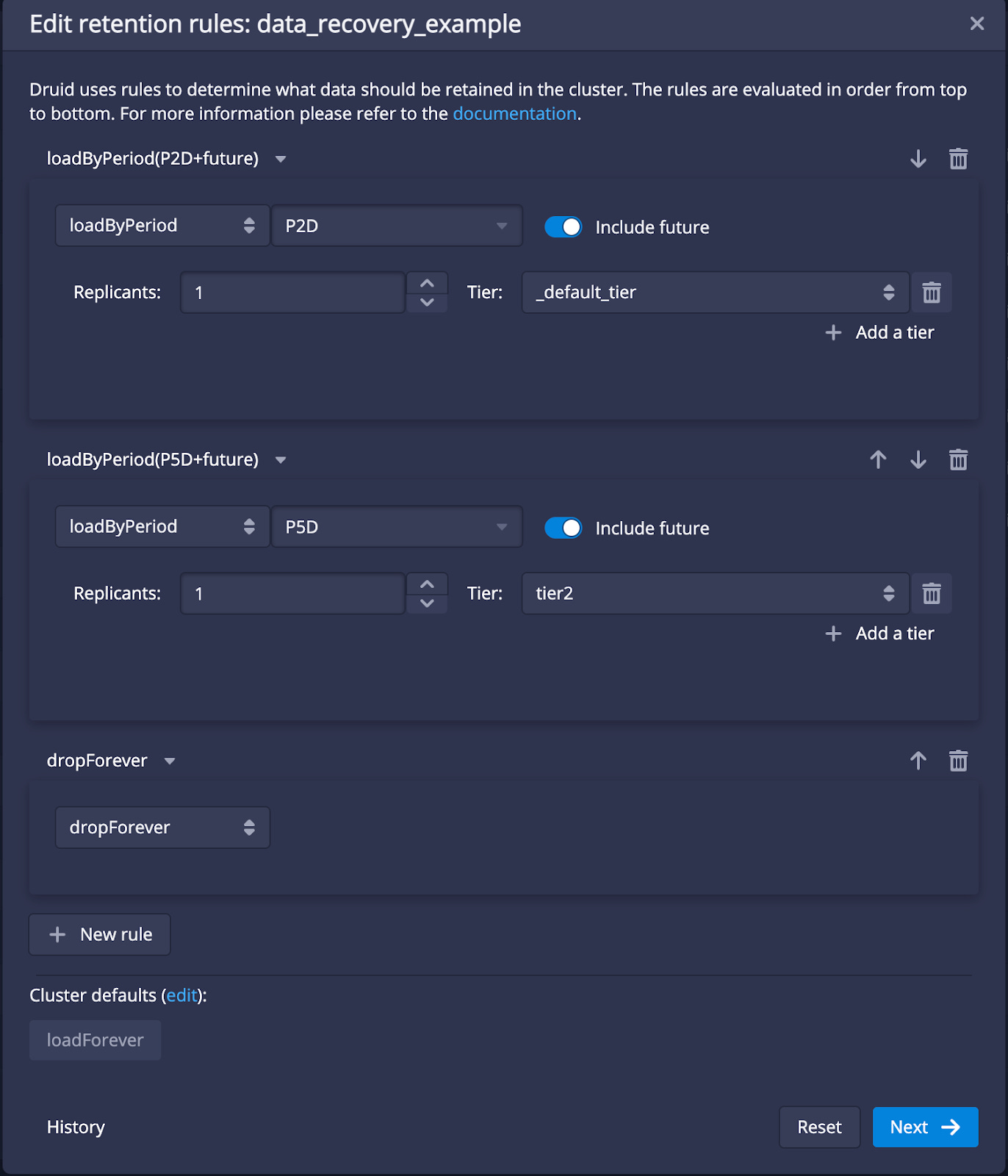Open the P2D period dropdown
1008x1176 pixels.
pyautogui.click(x=397, y=226)
